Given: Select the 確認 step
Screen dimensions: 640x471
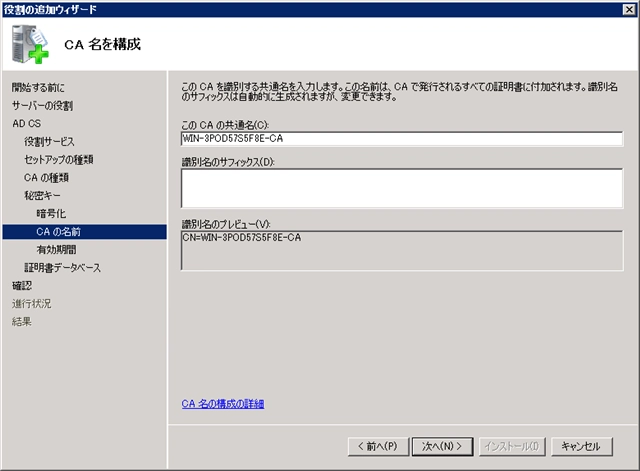Looking at the screenshot, I should (x=22, y=286).
